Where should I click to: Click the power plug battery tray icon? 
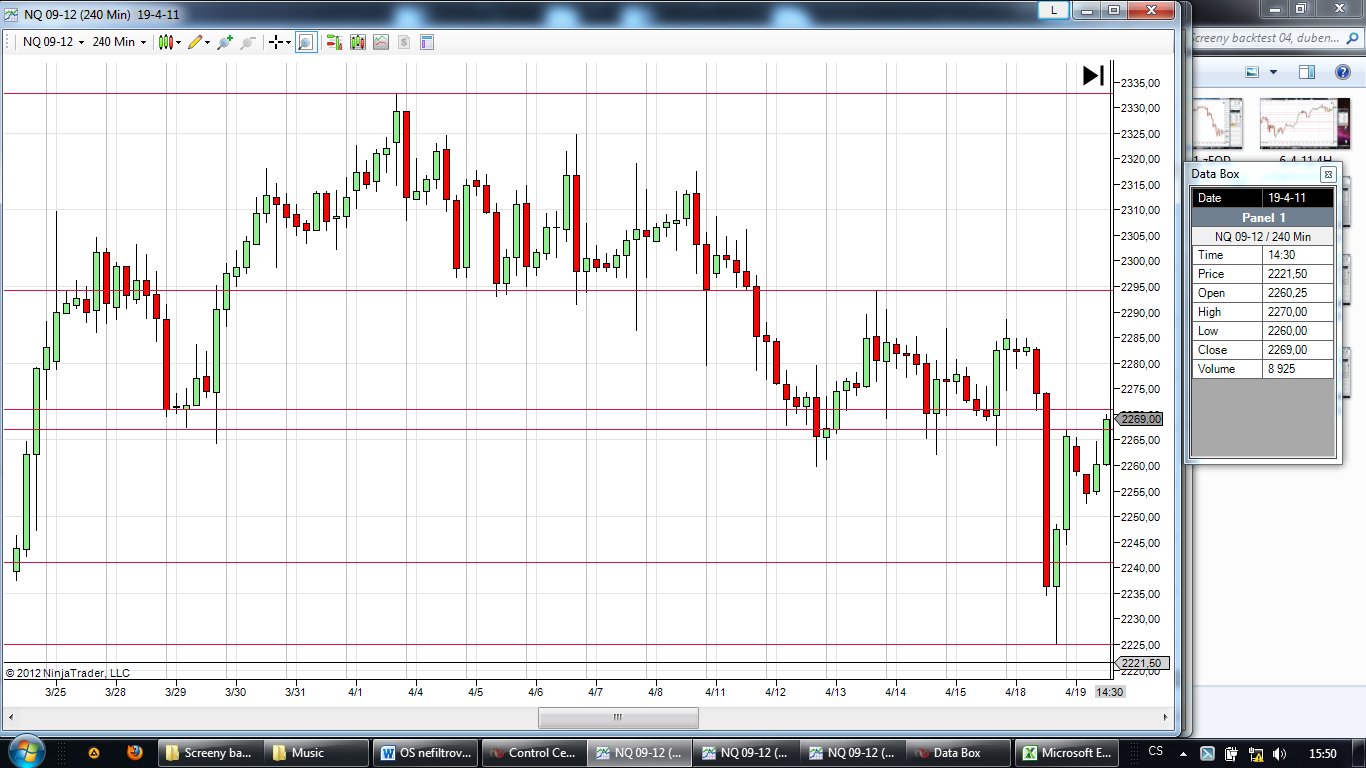pos(1231,753)
